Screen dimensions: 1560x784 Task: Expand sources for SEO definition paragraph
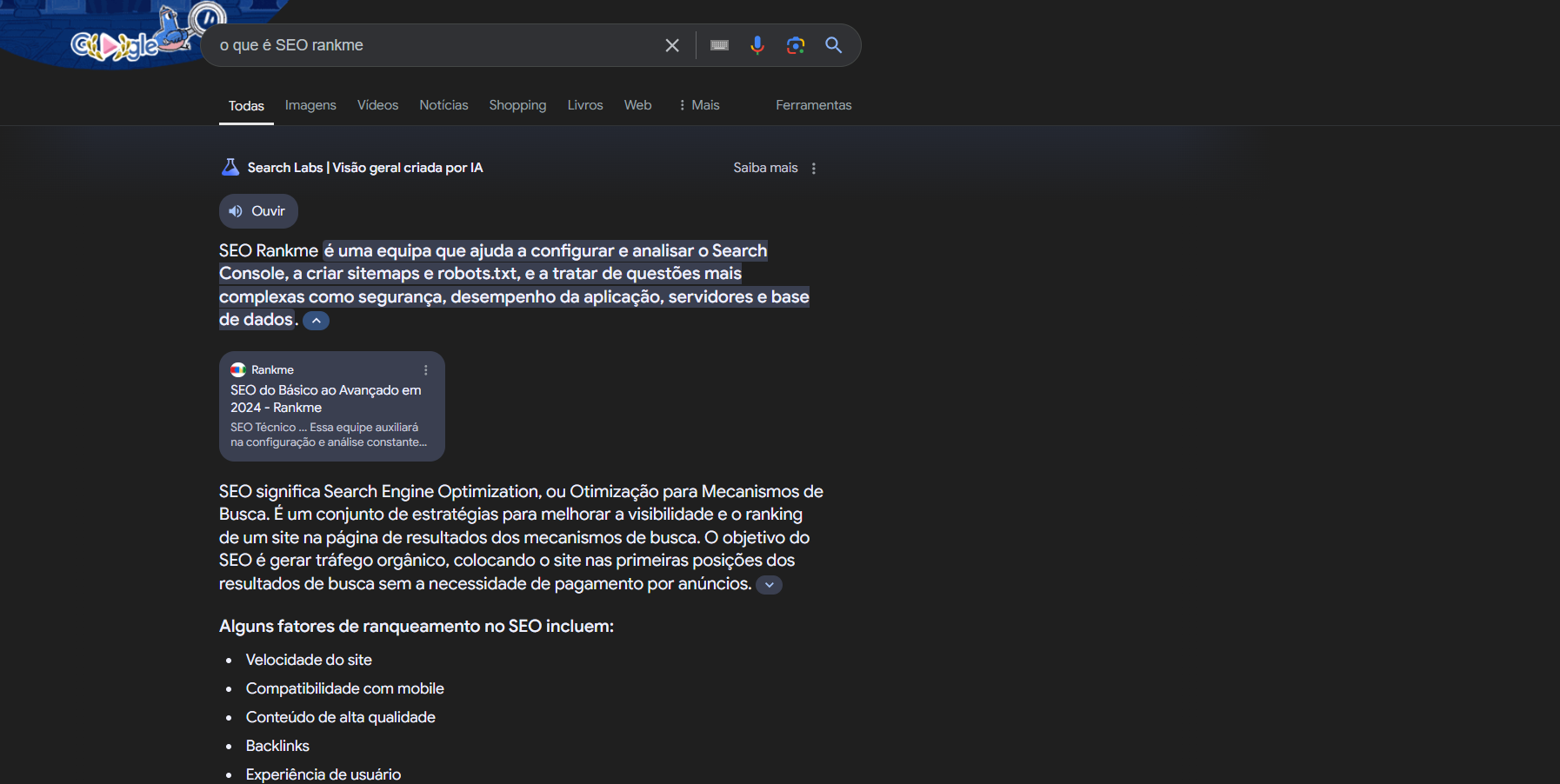coord(770,585)
